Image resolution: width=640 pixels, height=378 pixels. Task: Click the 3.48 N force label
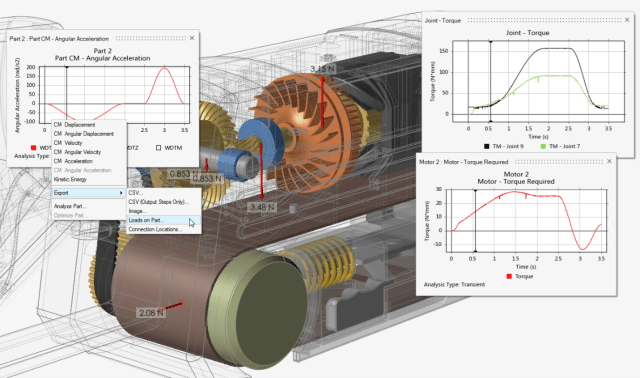(x=262, y=207)
